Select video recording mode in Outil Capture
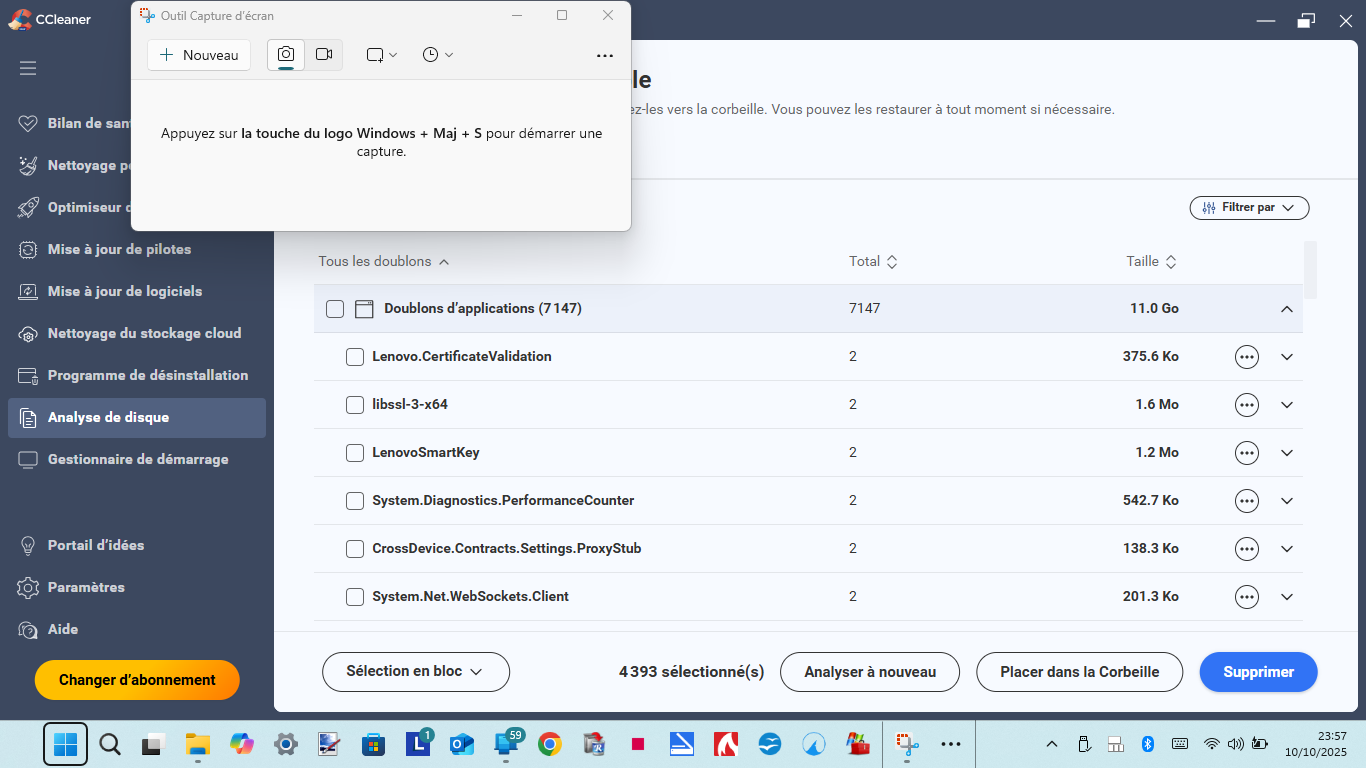The image size is (1366, 768). point(324,55)
